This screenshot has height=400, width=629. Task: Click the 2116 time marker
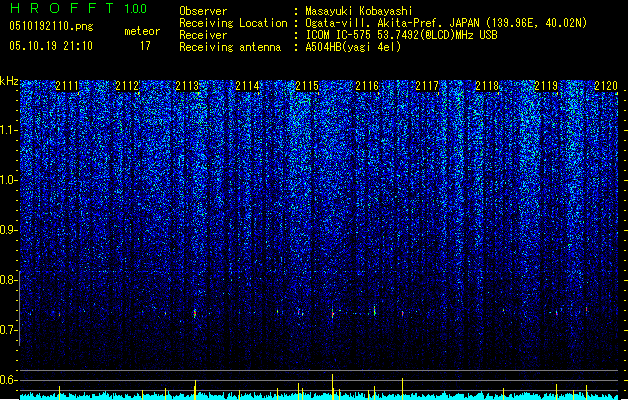[x=367, y=86]
